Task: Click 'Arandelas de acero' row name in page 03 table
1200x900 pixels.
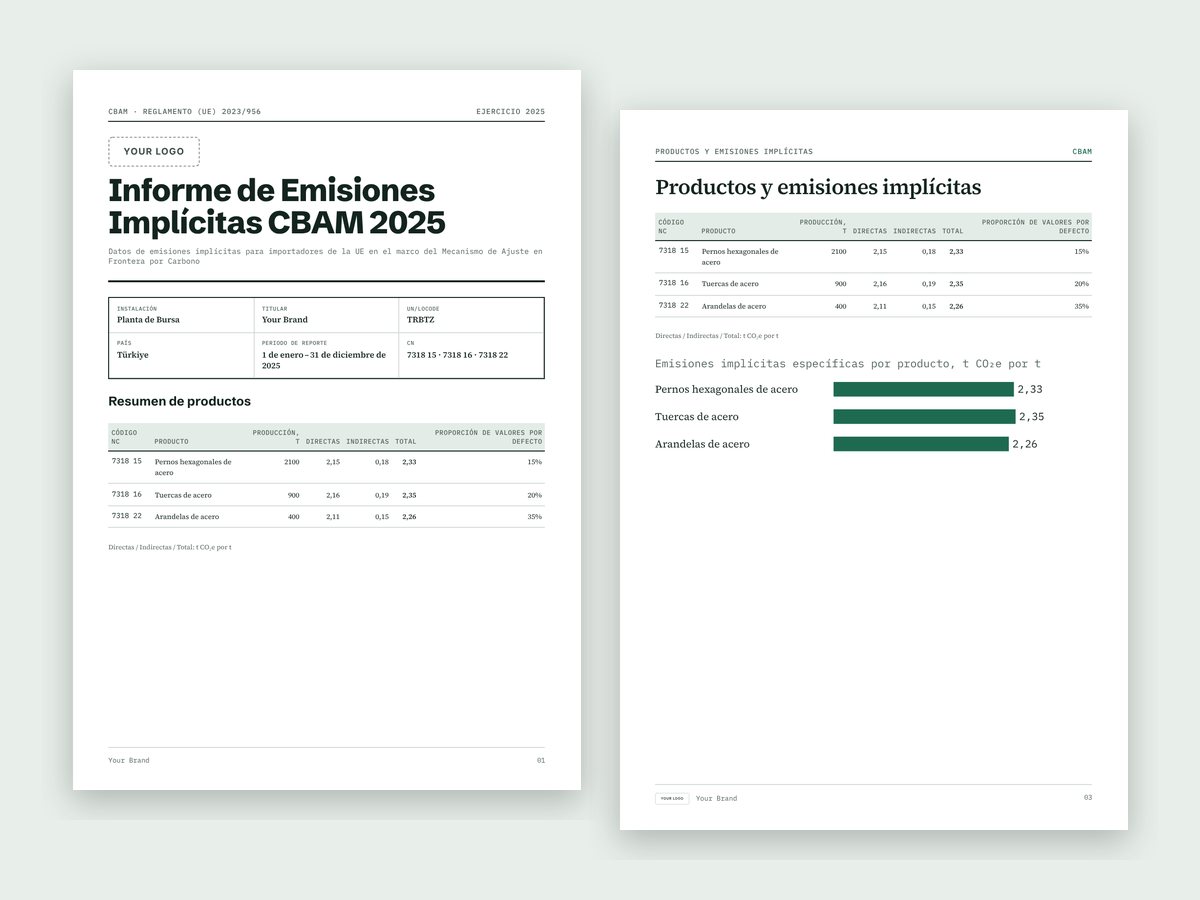Action: (734, 306)
